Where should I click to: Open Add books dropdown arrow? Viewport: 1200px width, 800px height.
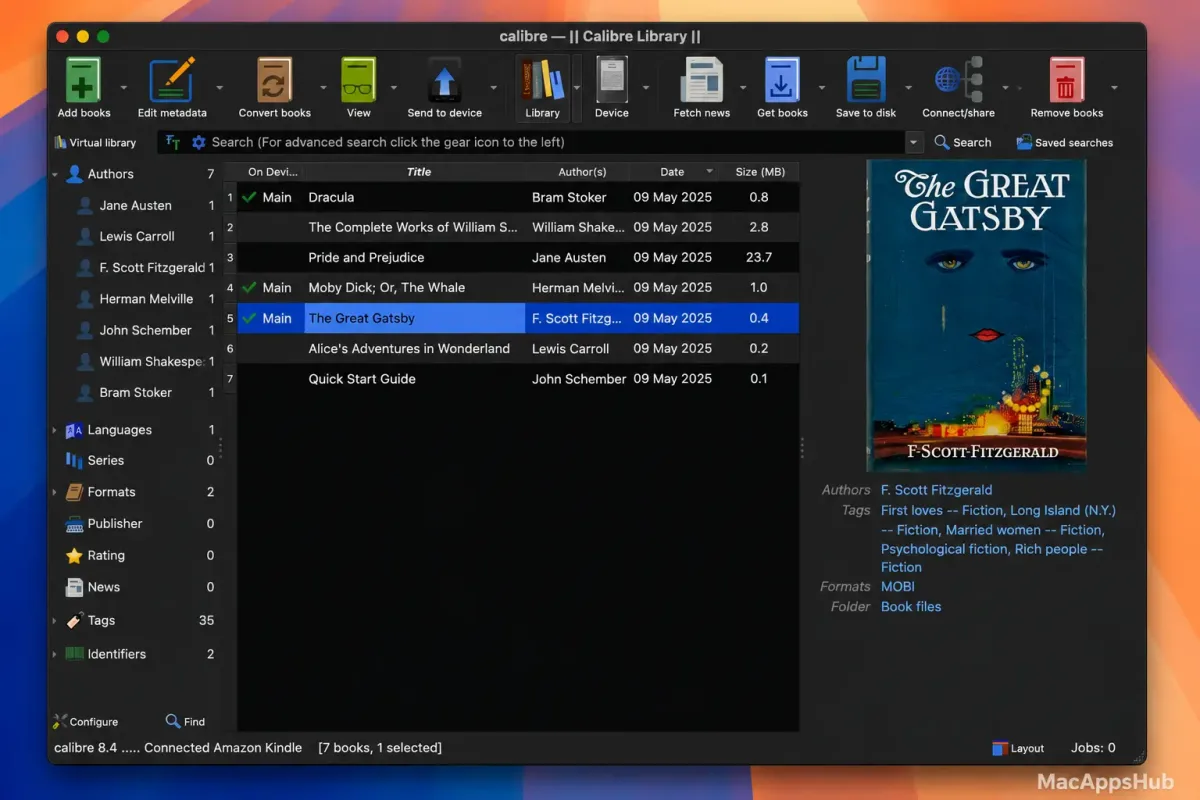pos(124,87)
